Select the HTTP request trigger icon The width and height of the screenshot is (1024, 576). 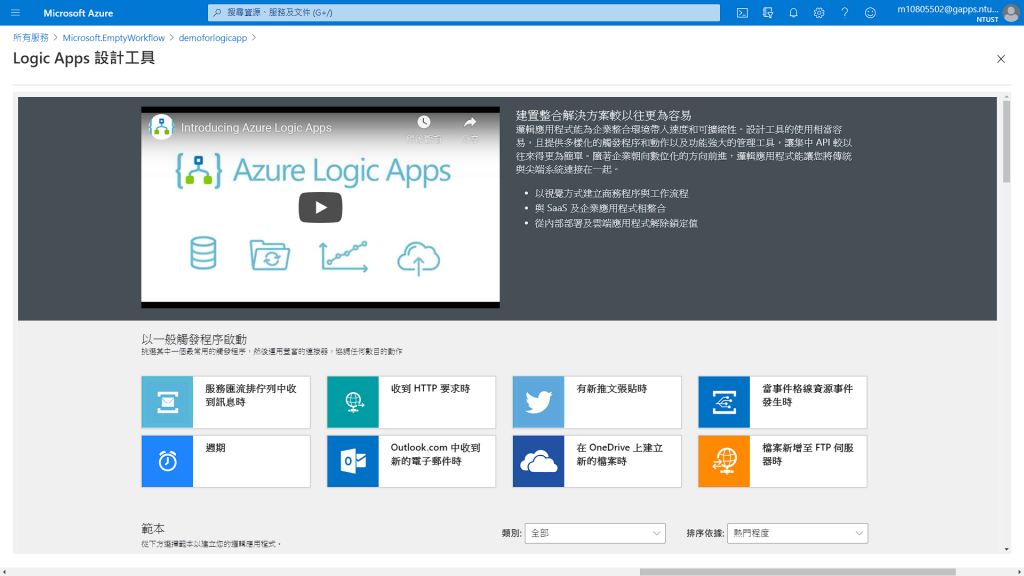[353, 402]
